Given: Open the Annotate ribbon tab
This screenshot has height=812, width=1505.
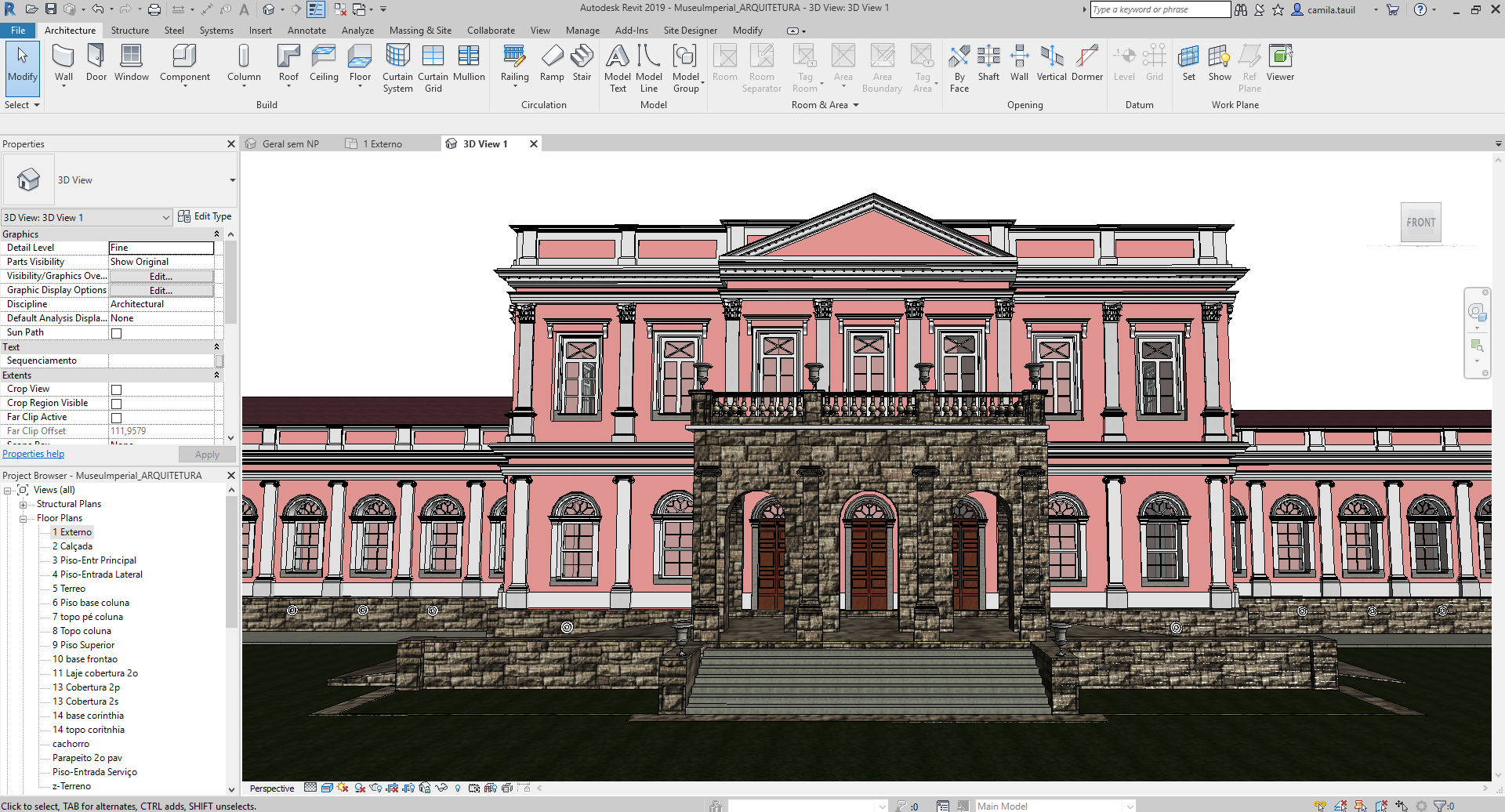Looking at the screenshot, I should tap(306, 31).
